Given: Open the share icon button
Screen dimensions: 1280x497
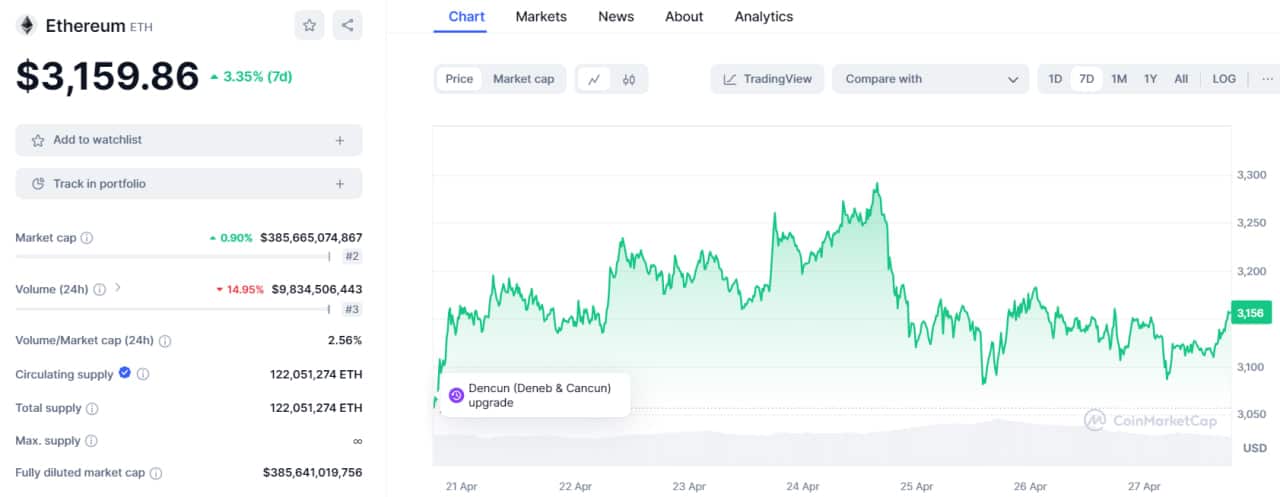Looking at the screenshot, I should [x=348, y=26].
